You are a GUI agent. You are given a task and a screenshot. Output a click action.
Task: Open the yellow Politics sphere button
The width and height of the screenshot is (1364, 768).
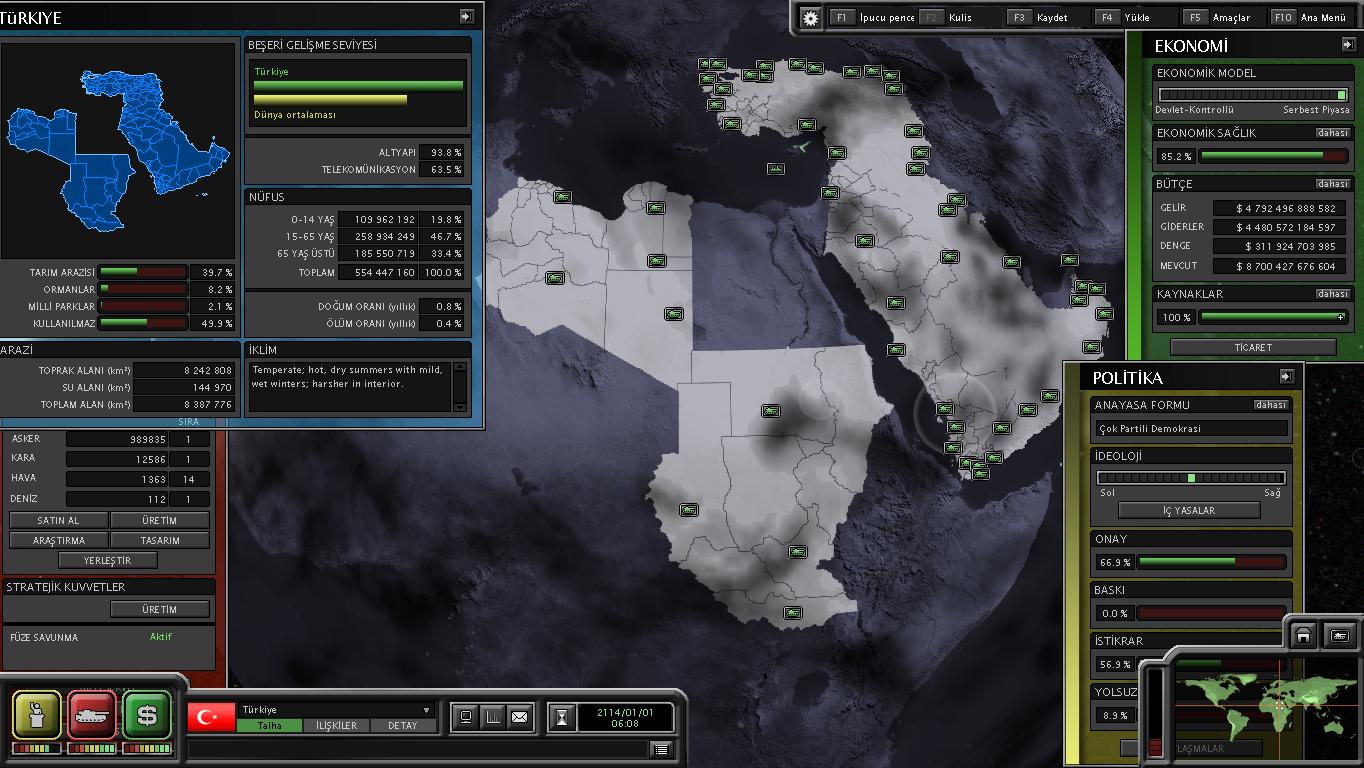point(36,714)
